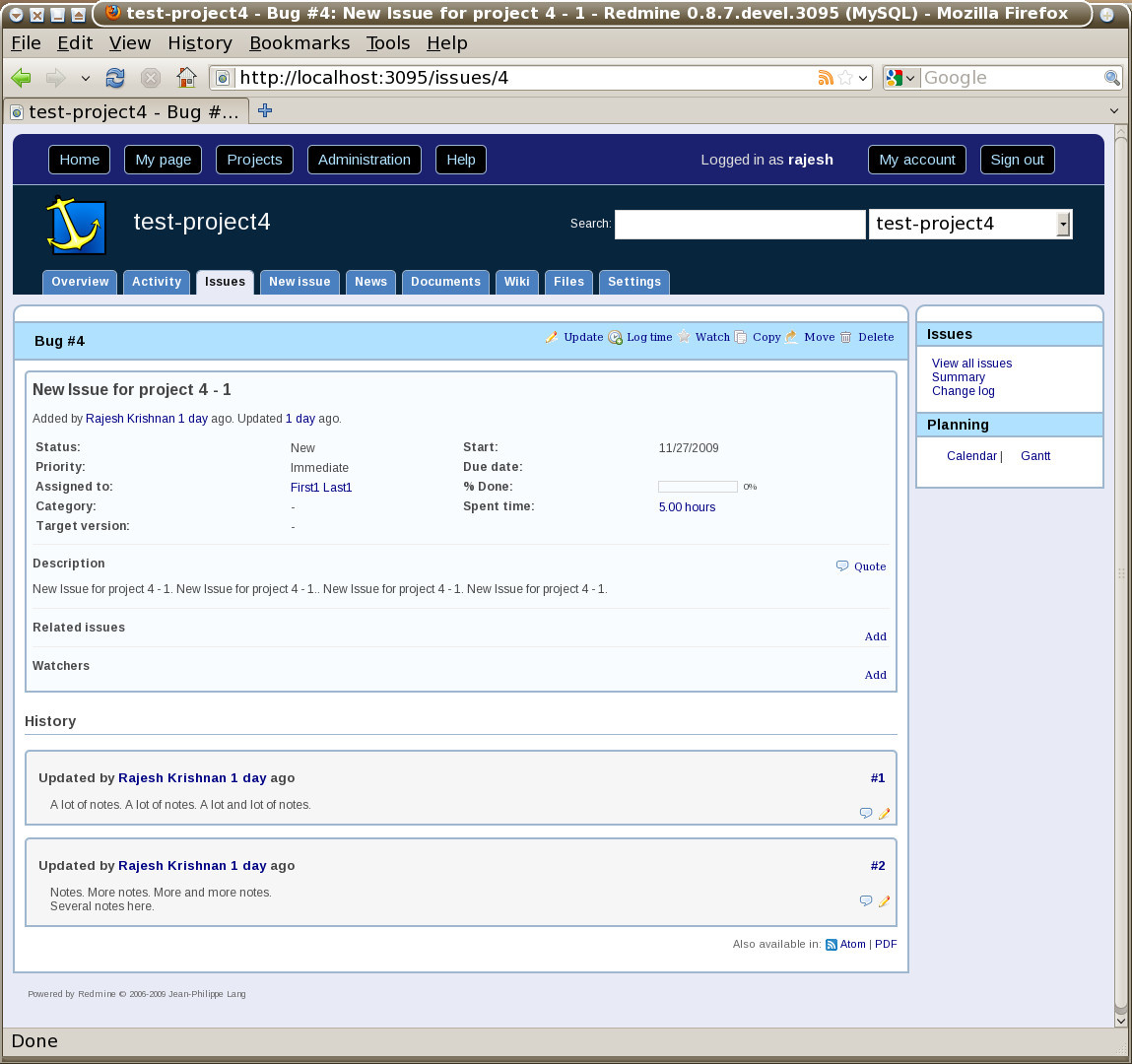Open the Gantt link
Viewport: 1132px width, 1064px height.
(1035, 455)
